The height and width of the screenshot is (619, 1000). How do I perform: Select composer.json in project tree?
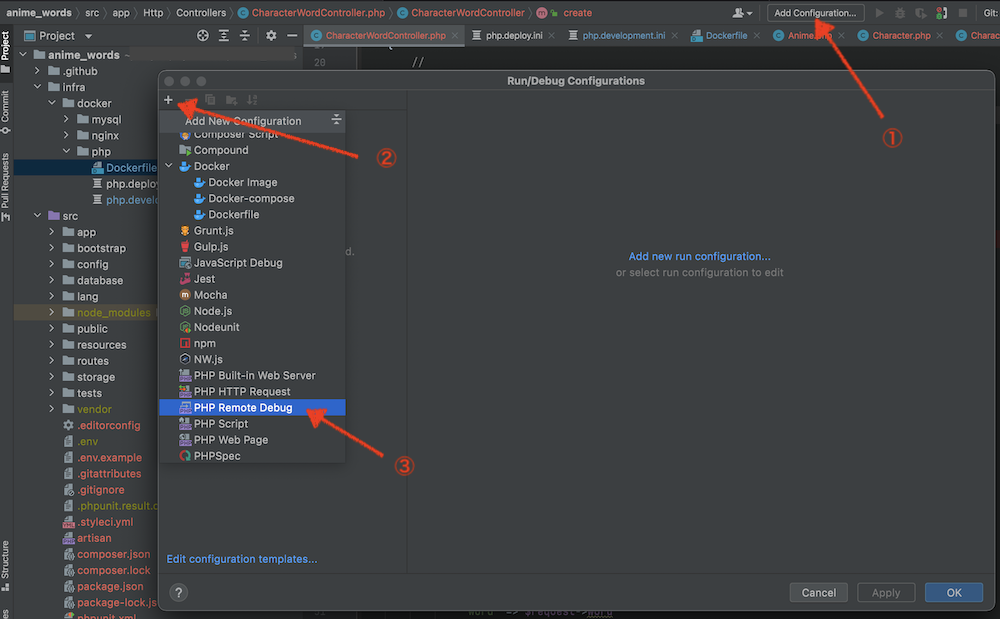[107, 554]
